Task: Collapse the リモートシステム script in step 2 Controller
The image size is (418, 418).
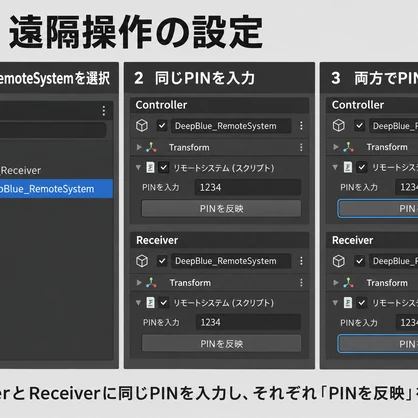Action: click(x=138, y=167)
